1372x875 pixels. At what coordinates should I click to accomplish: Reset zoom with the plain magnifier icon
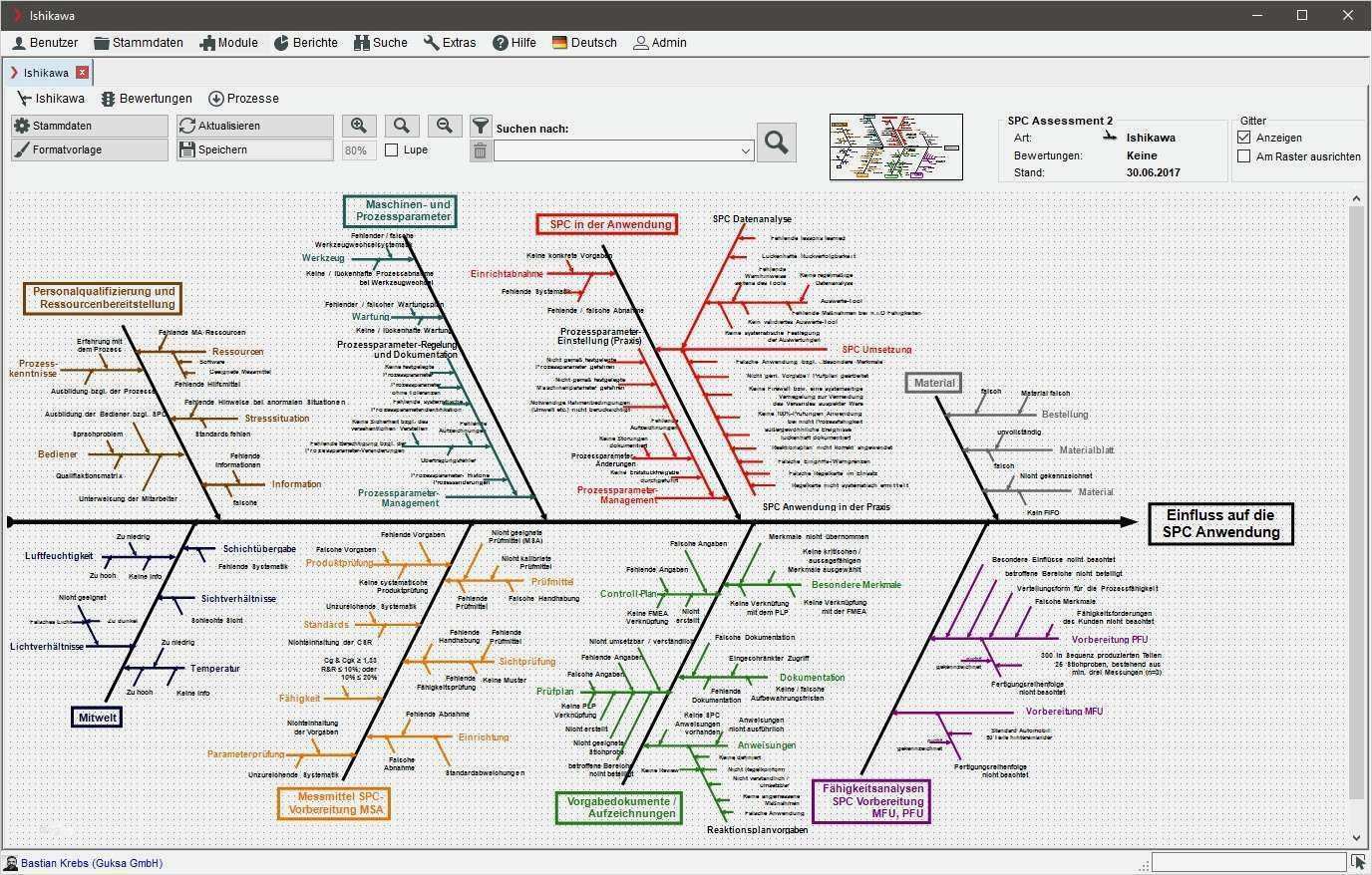coord(402,126)
